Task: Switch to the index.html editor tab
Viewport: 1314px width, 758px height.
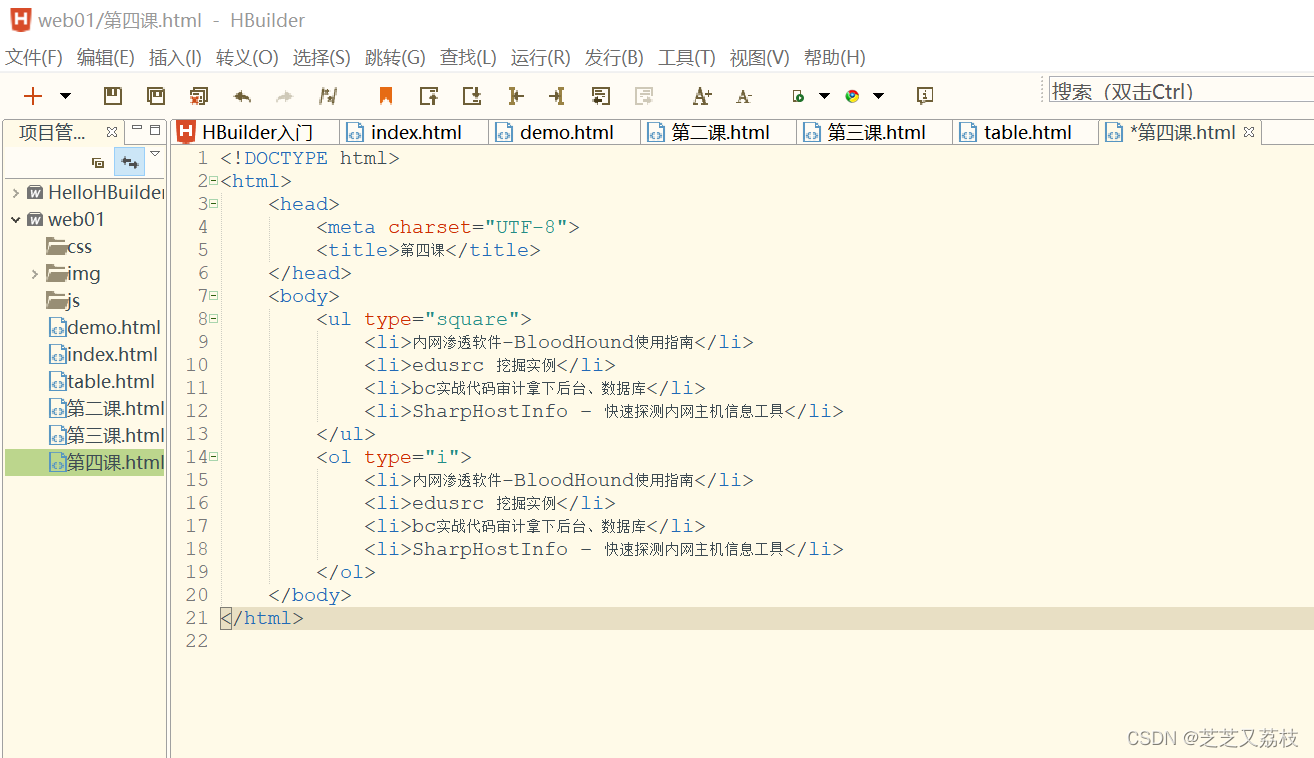Action: 414,132
